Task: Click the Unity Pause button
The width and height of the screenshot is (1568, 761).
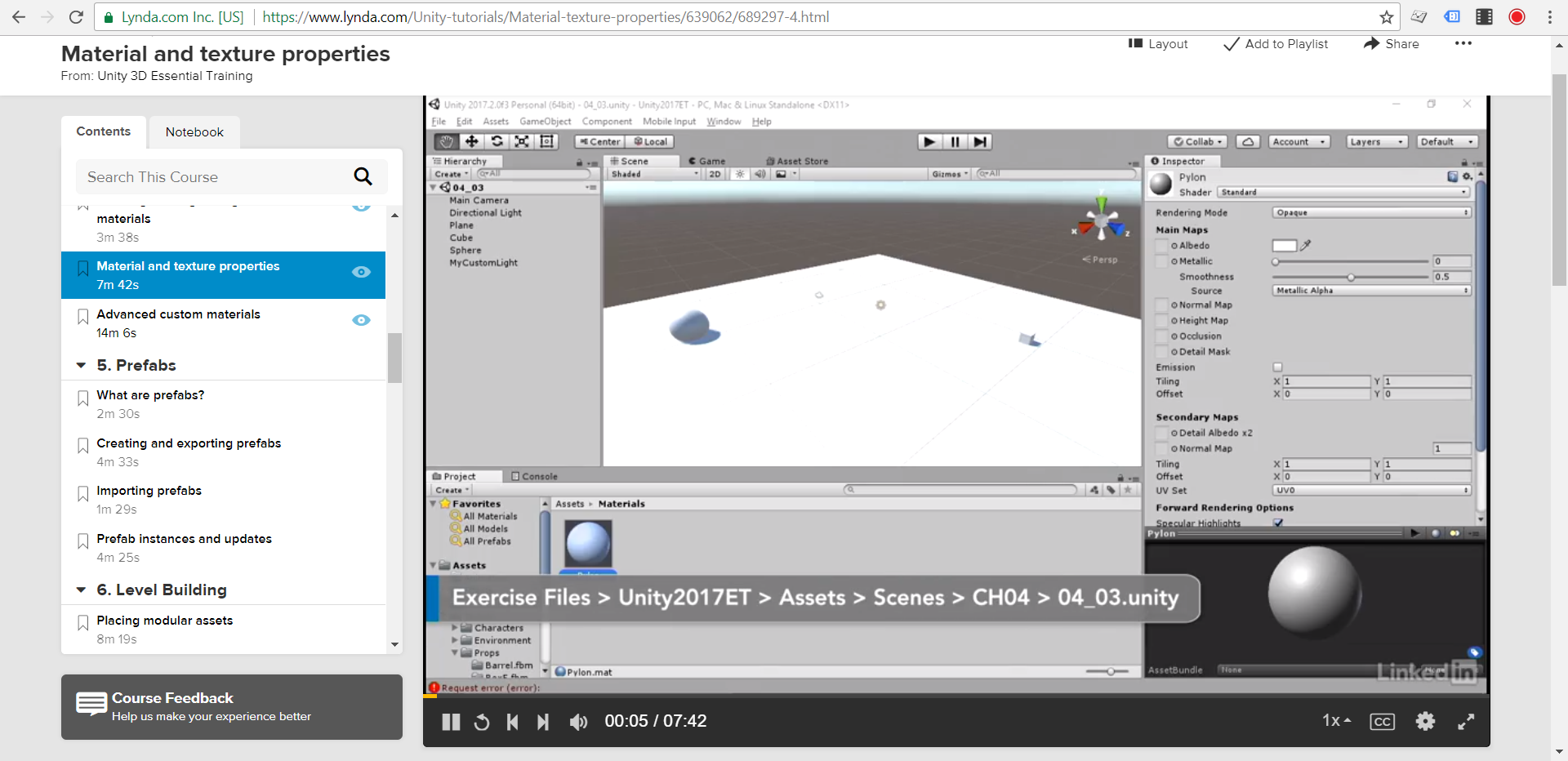Action: [955, 141]
